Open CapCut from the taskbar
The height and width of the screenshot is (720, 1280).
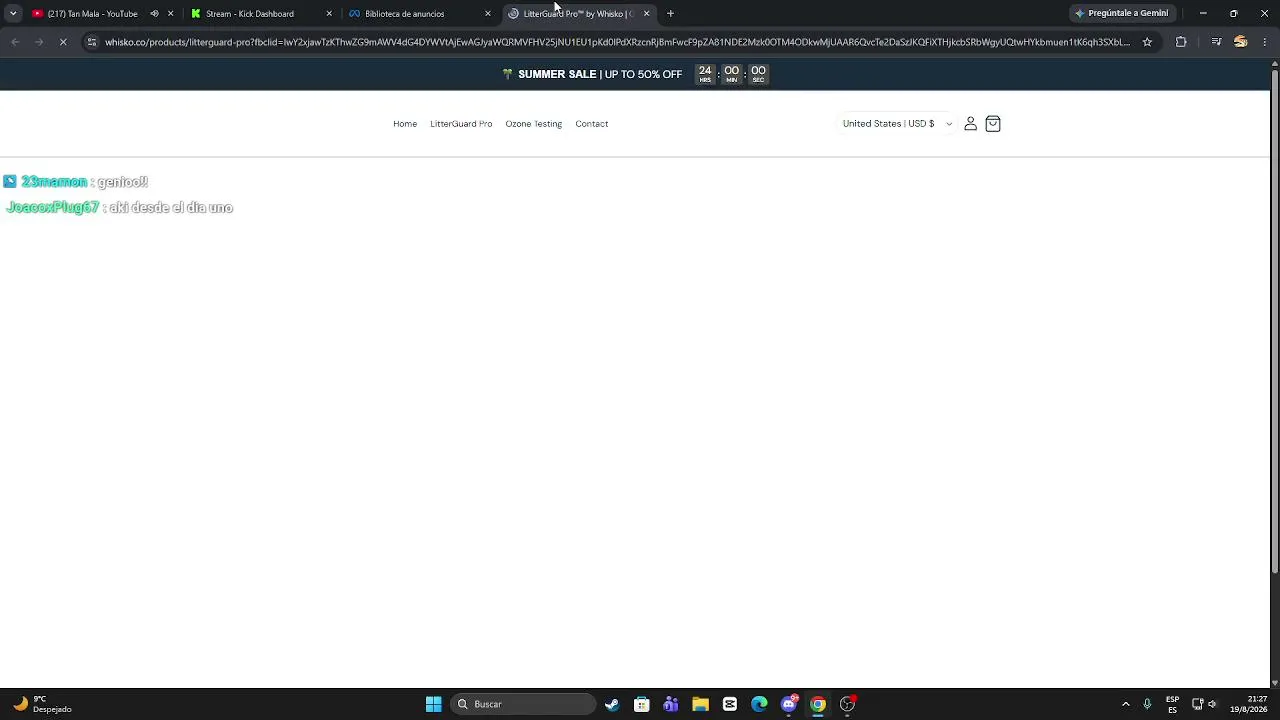click(x=729, y=704)
